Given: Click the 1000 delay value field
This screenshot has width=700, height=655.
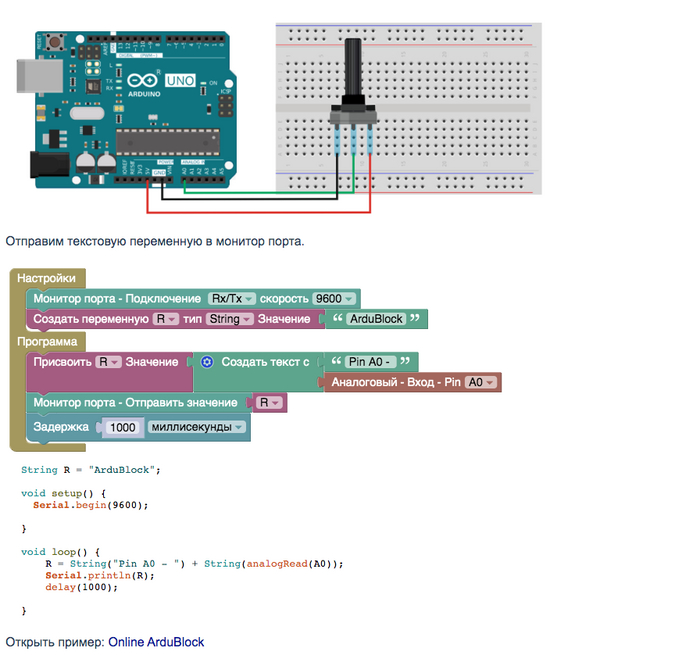Looking at the screenshot, I should [x=121, y=427].
